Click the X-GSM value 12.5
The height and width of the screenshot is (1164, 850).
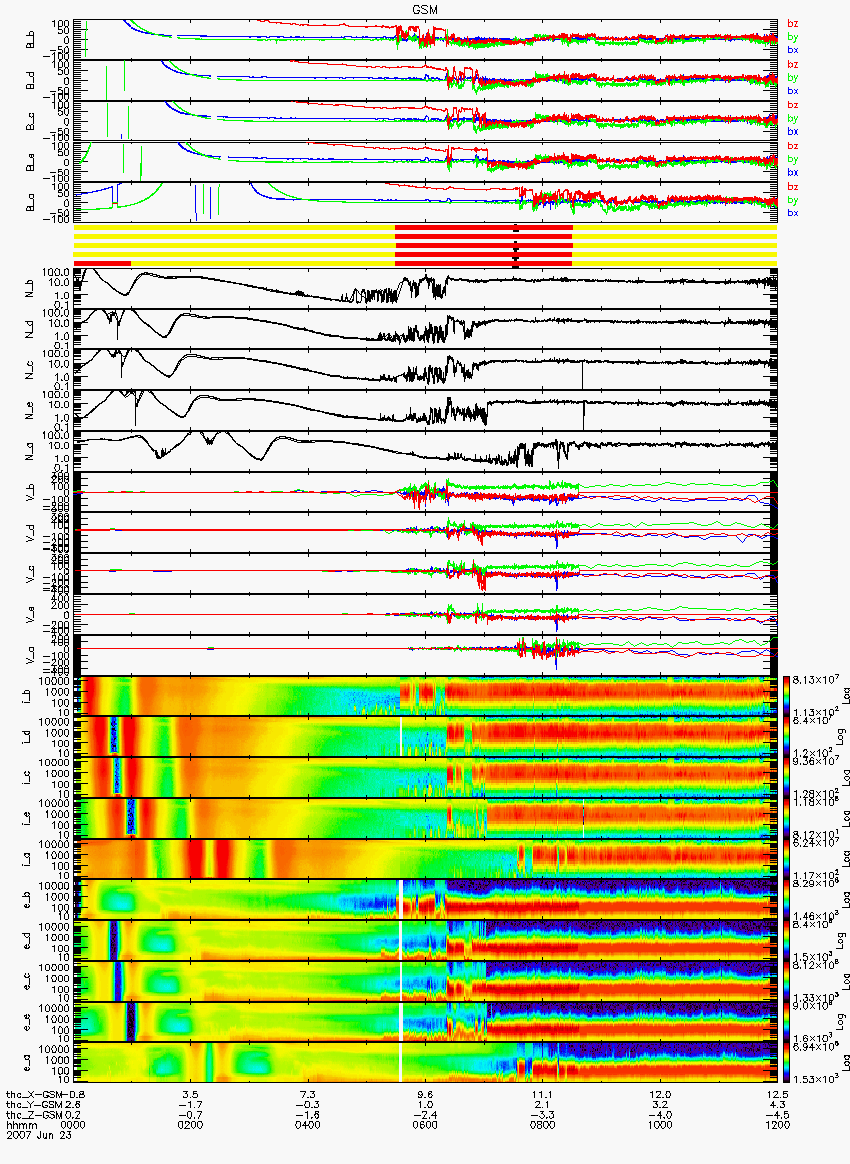pyautogui.click(x=777, y=1095)
